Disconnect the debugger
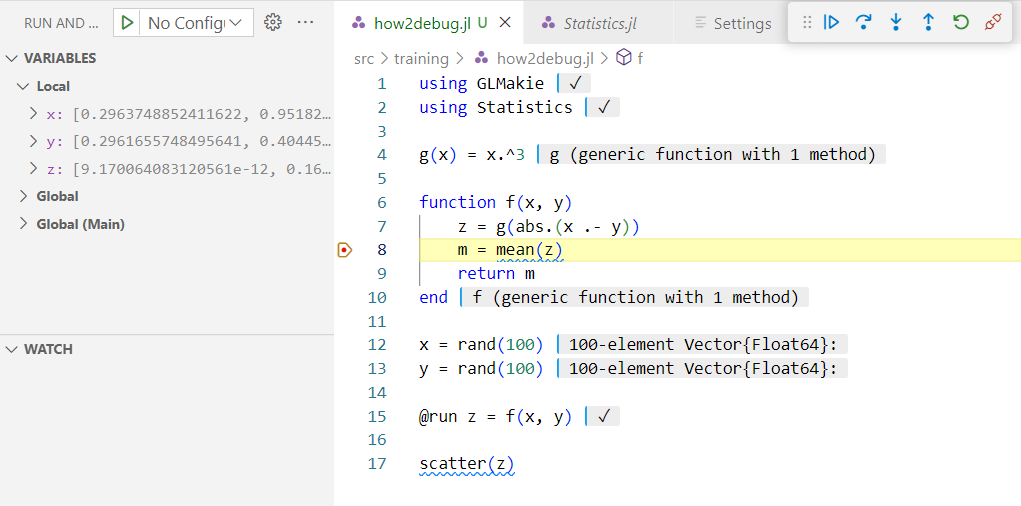 point(992,22)
